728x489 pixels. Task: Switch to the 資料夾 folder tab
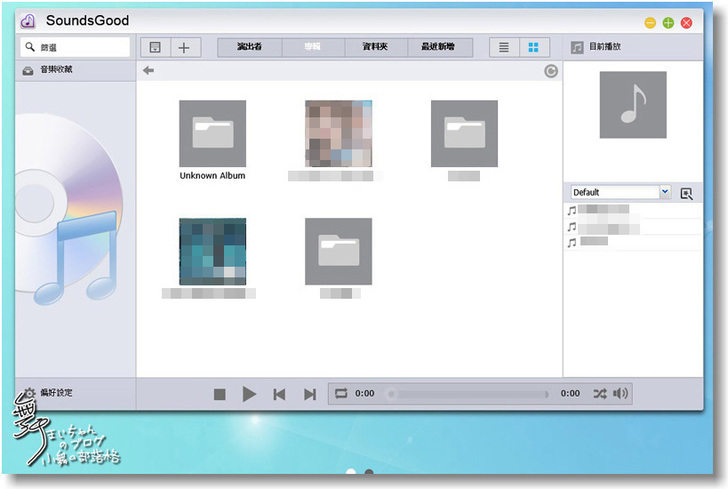pos(376,47)
